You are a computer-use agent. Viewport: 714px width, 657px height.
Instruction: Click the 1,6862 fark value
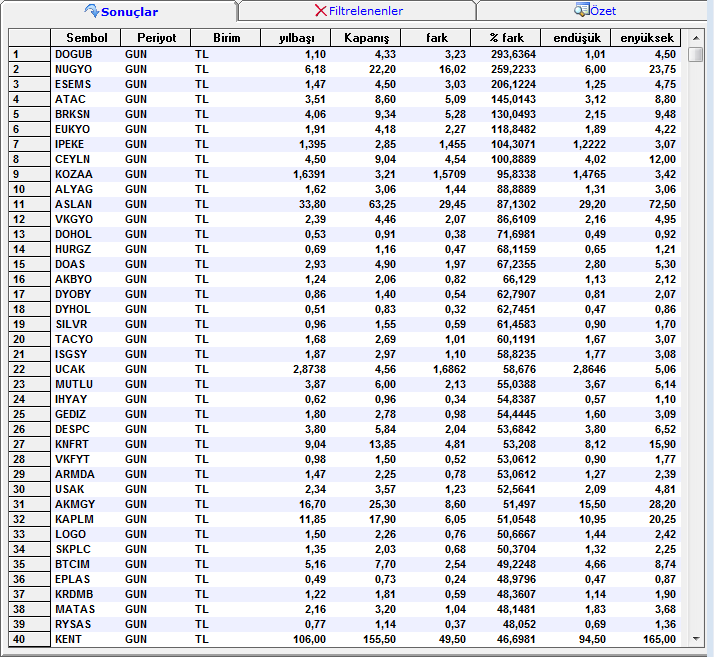[x=449, y=369]
